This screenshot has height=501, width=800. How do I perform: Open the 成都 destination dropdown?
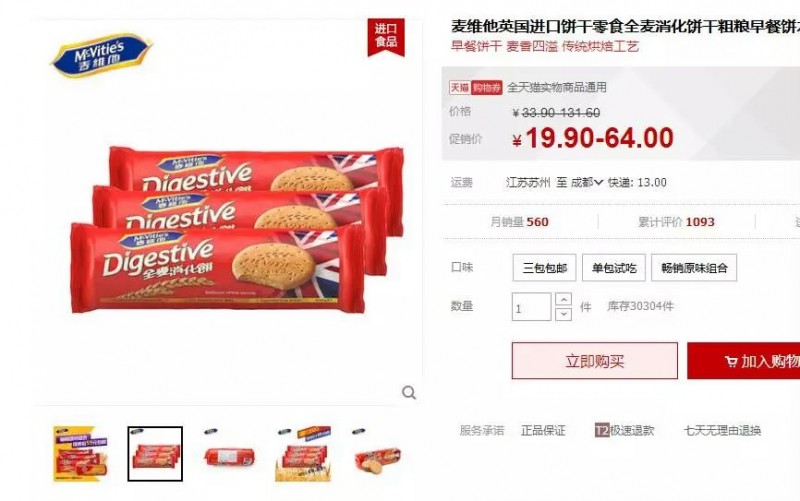coord(587,183)
